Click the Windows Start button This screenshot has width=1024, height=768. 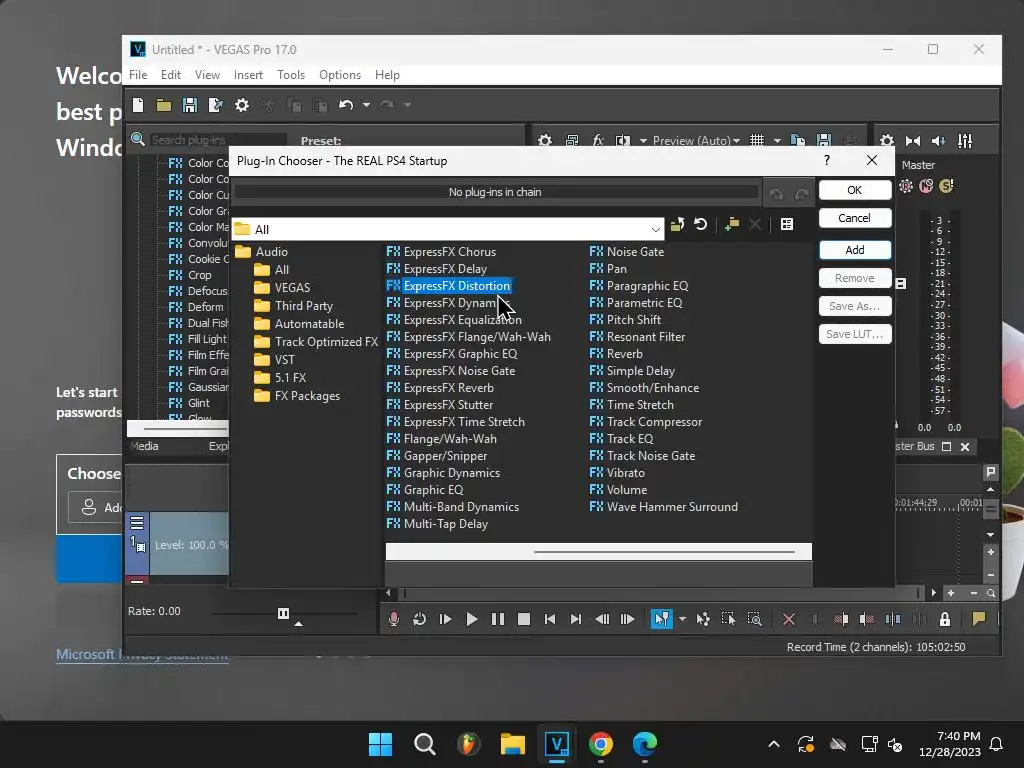point(380,744)
